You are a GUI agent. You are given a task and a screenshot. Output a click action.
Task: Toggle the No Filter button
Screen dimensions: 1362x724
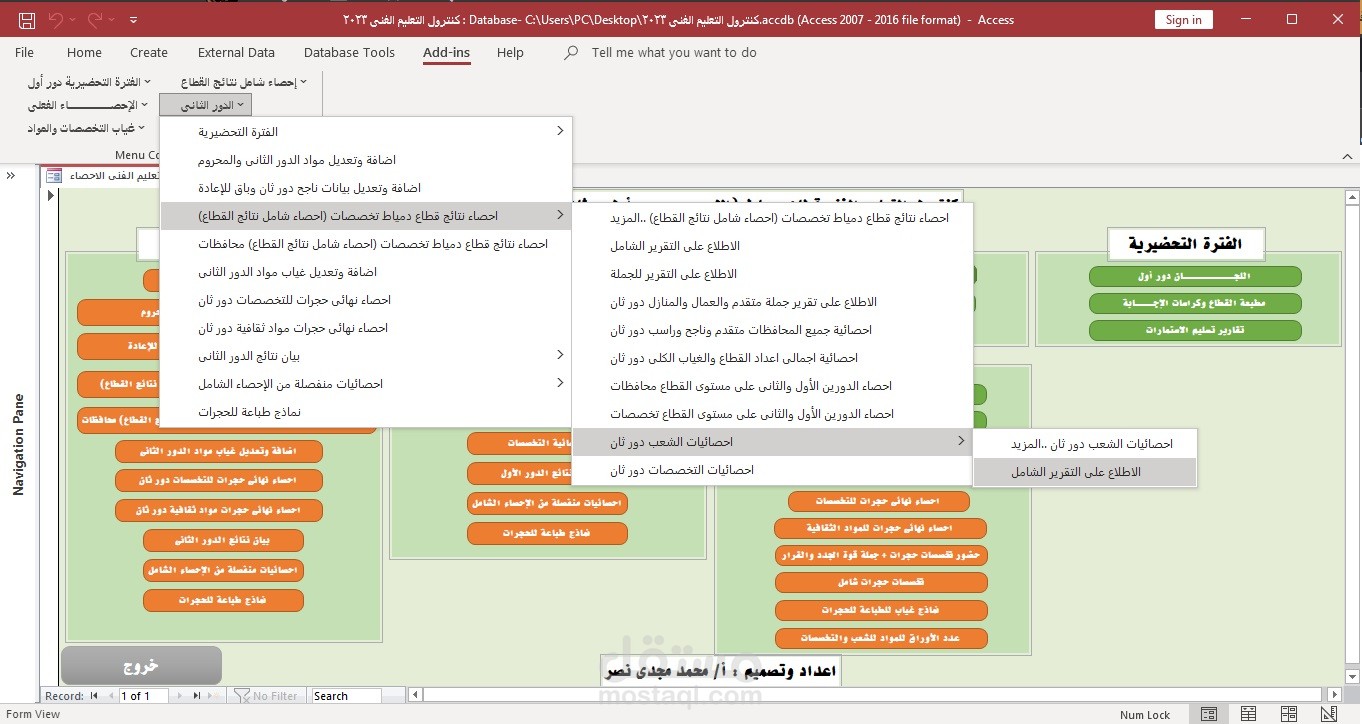coord(267,695)
